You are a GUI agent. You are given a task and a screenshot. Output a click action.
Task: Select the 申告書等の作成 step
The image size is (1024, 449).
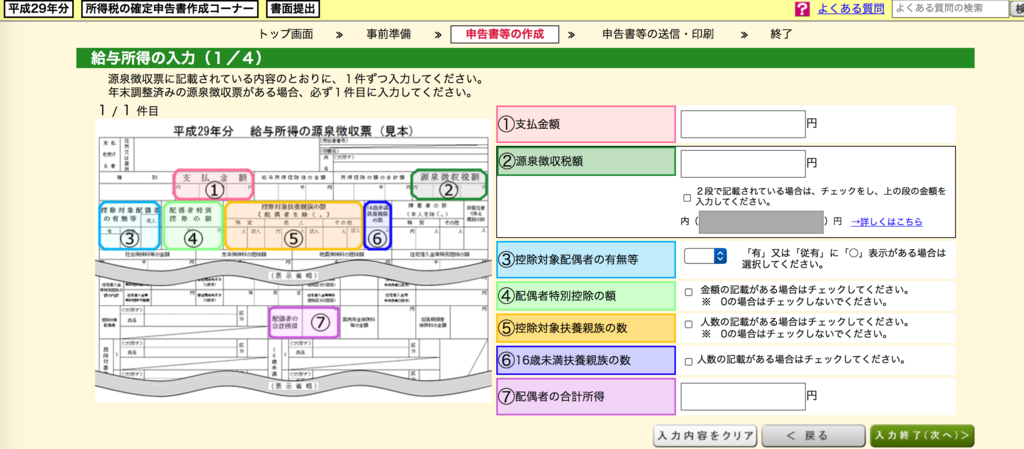point(505,35)
